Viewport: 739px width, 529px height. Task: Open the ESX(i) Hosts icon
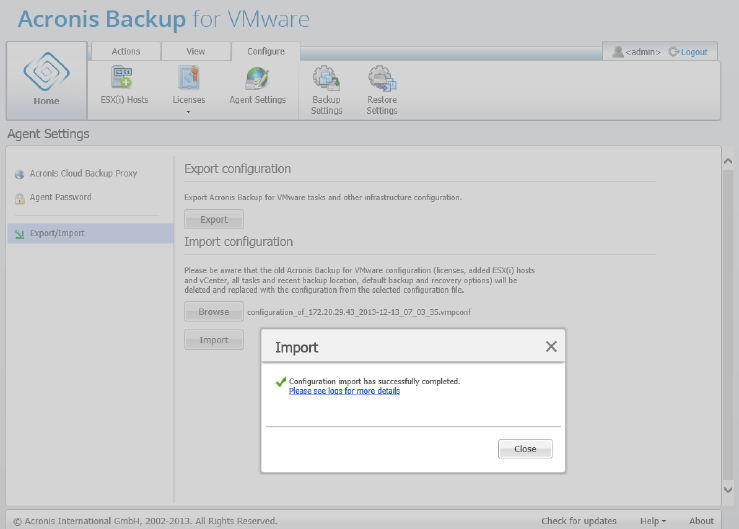coord(124,78)
